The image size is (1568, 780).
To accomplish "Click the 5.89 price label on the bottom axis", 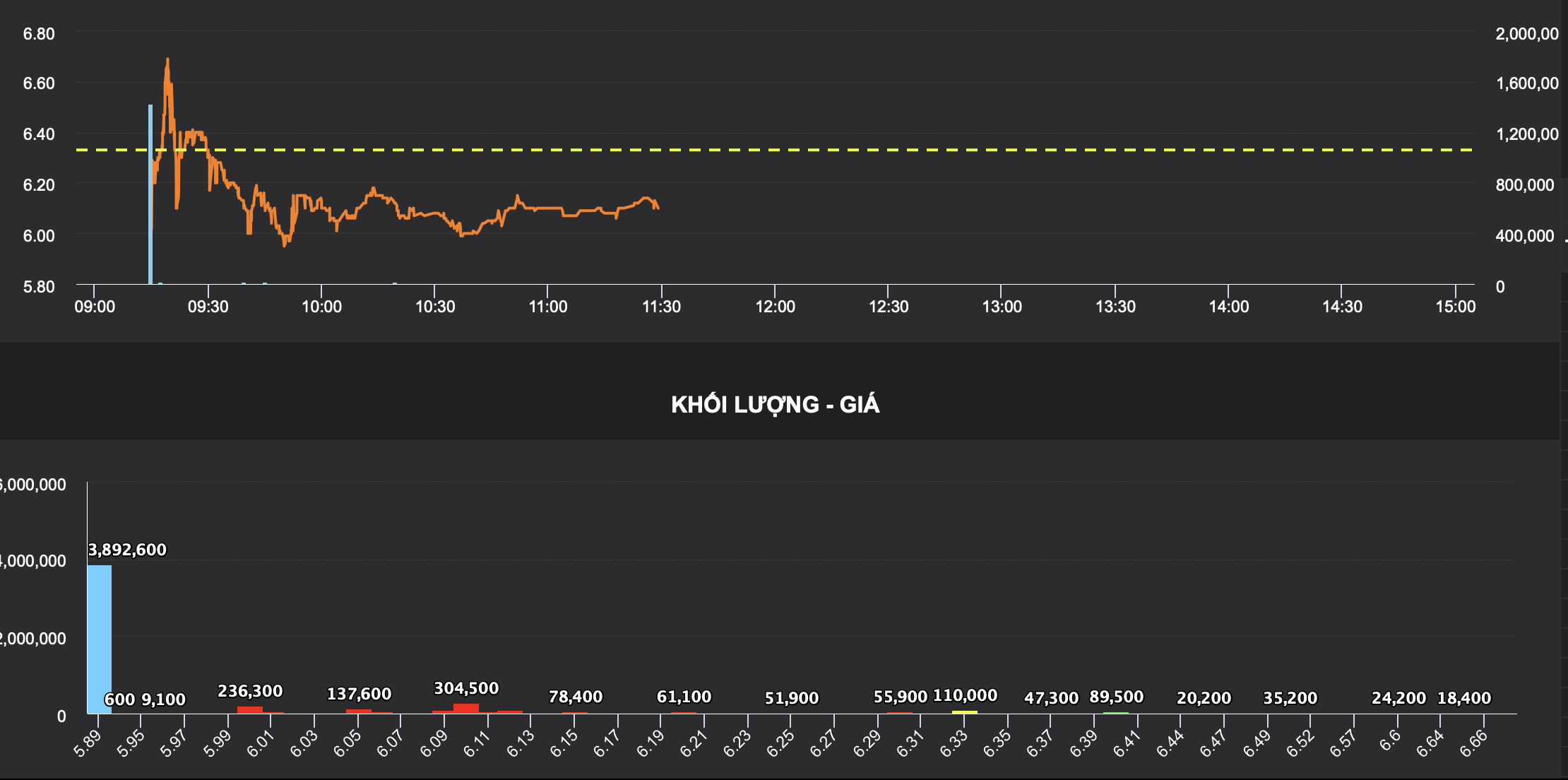I will (88, 744).
